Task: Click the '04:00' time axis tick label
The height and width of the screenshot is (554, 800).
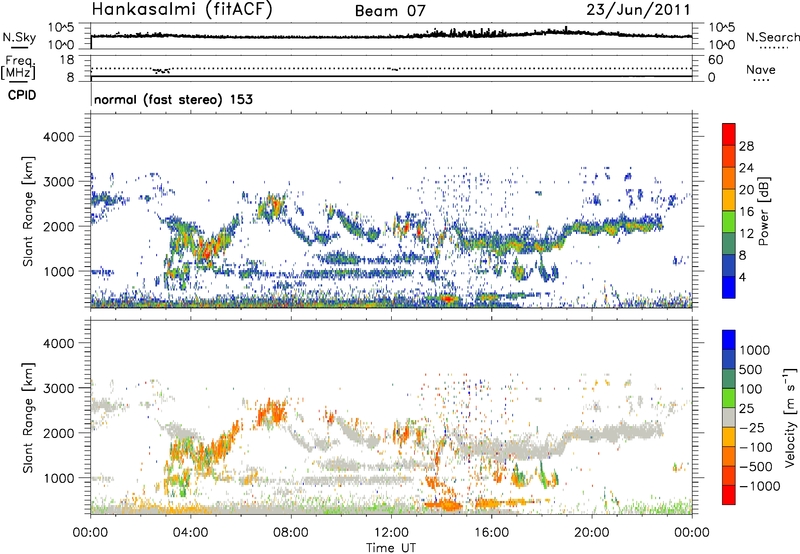Action: [190, 532]
